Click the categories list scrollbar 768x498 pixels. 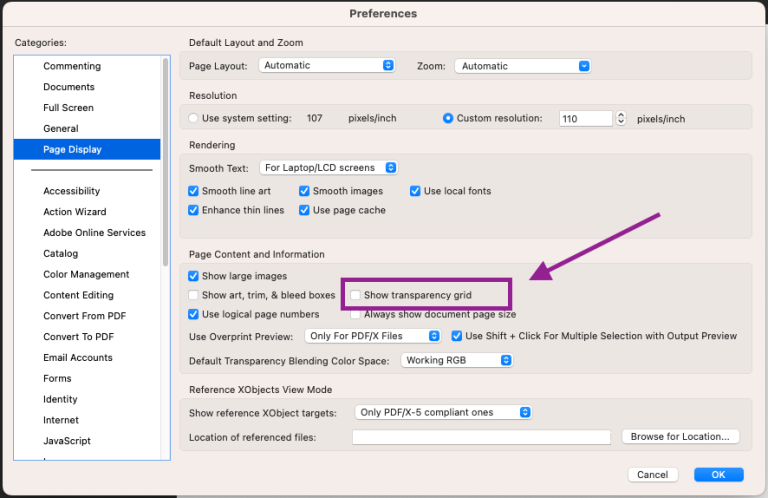click(166, 162)
